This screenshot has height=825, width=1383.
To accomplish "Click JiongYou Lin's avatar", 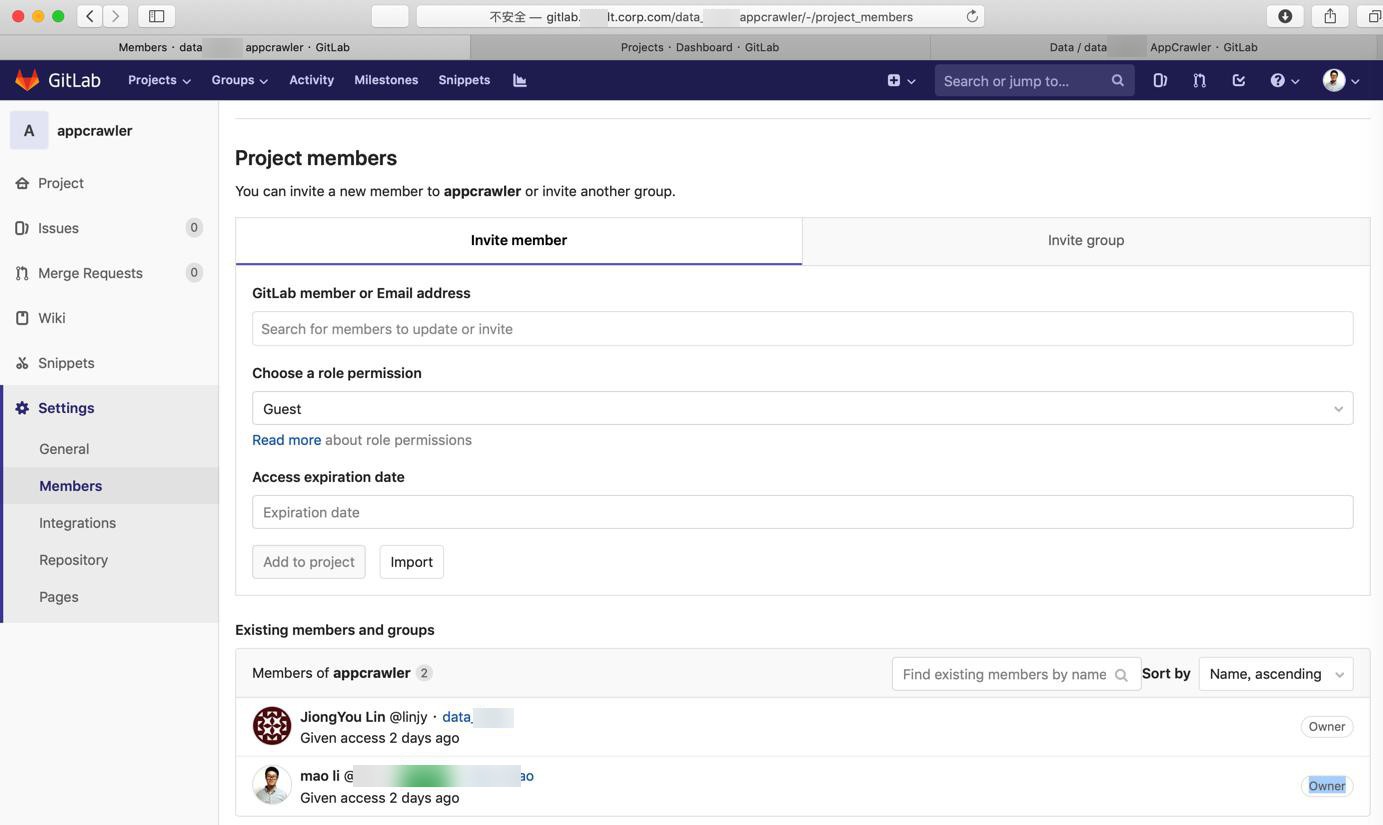I will [x=272, y=726].
